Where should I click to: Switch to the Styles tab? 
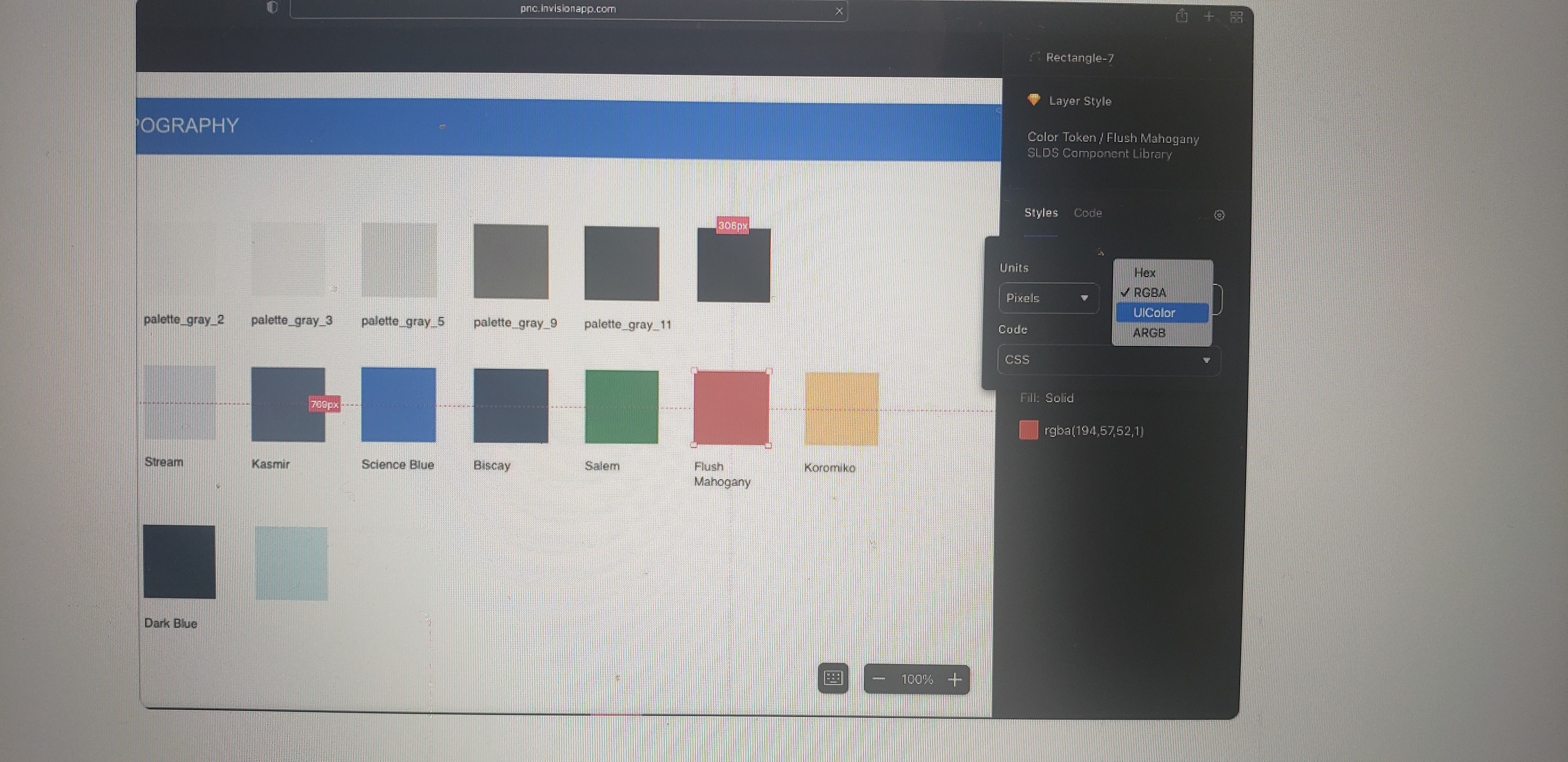click(x=1041, y=212)
